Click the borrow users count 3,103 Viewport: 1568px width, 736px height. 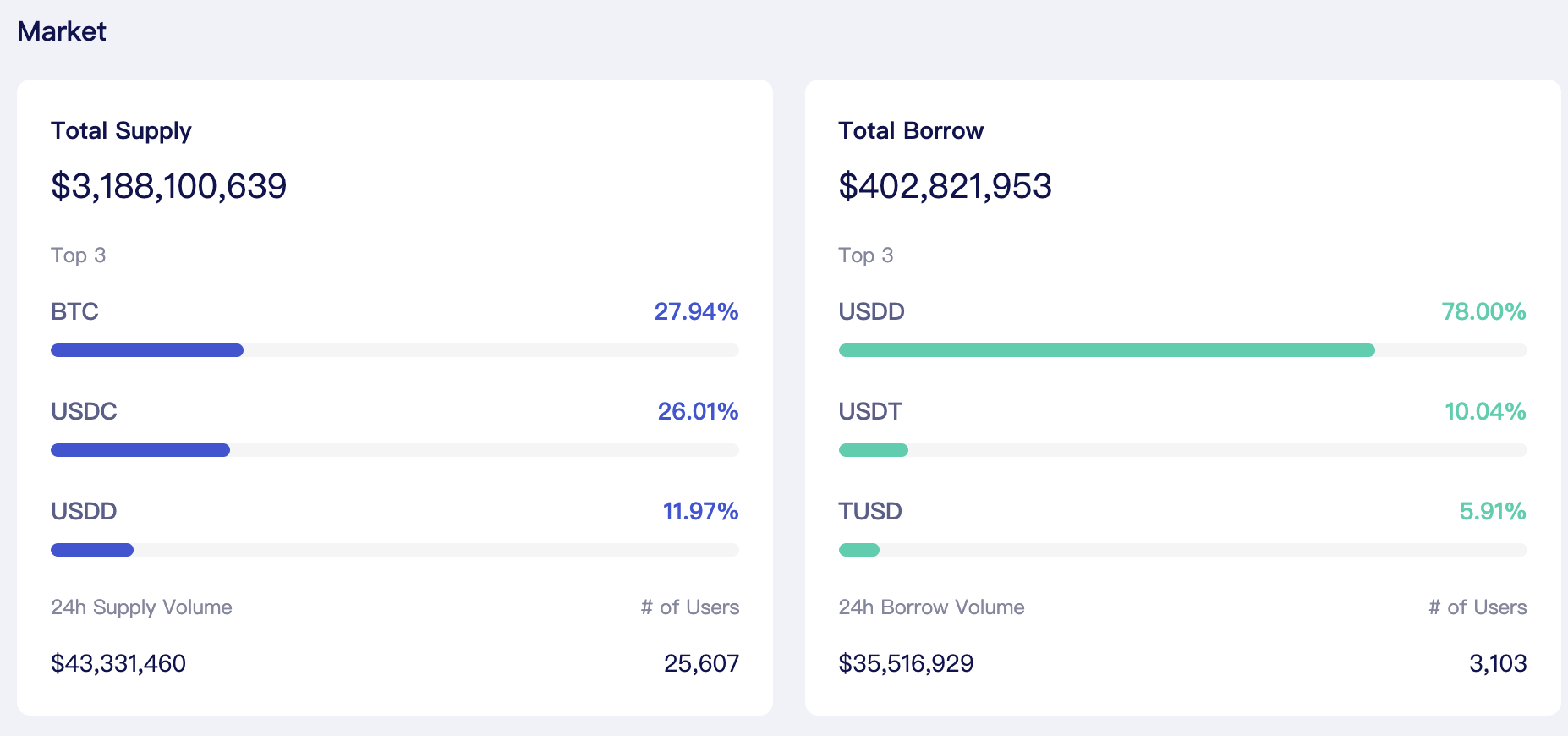tap(1498, 663)
